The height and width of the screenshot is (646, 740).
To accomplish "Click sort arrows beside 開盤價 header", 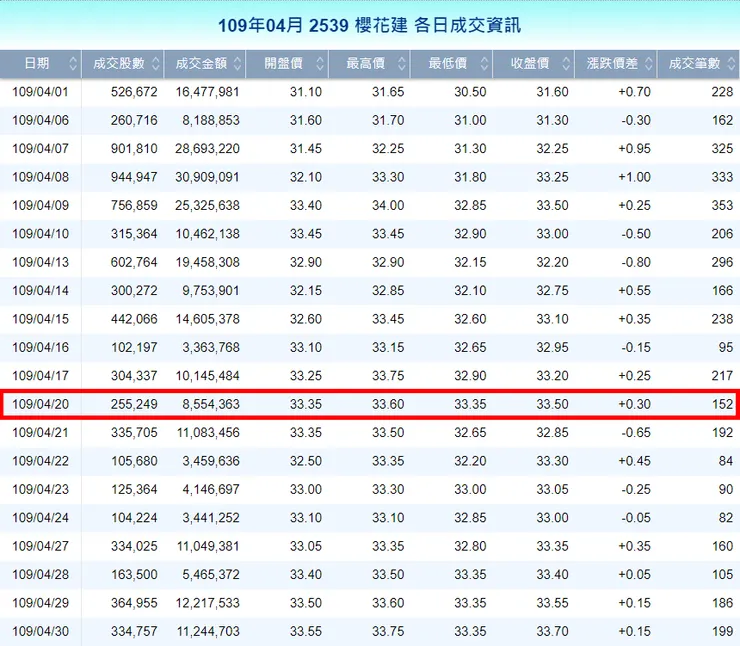I will (x=320, y=64).
